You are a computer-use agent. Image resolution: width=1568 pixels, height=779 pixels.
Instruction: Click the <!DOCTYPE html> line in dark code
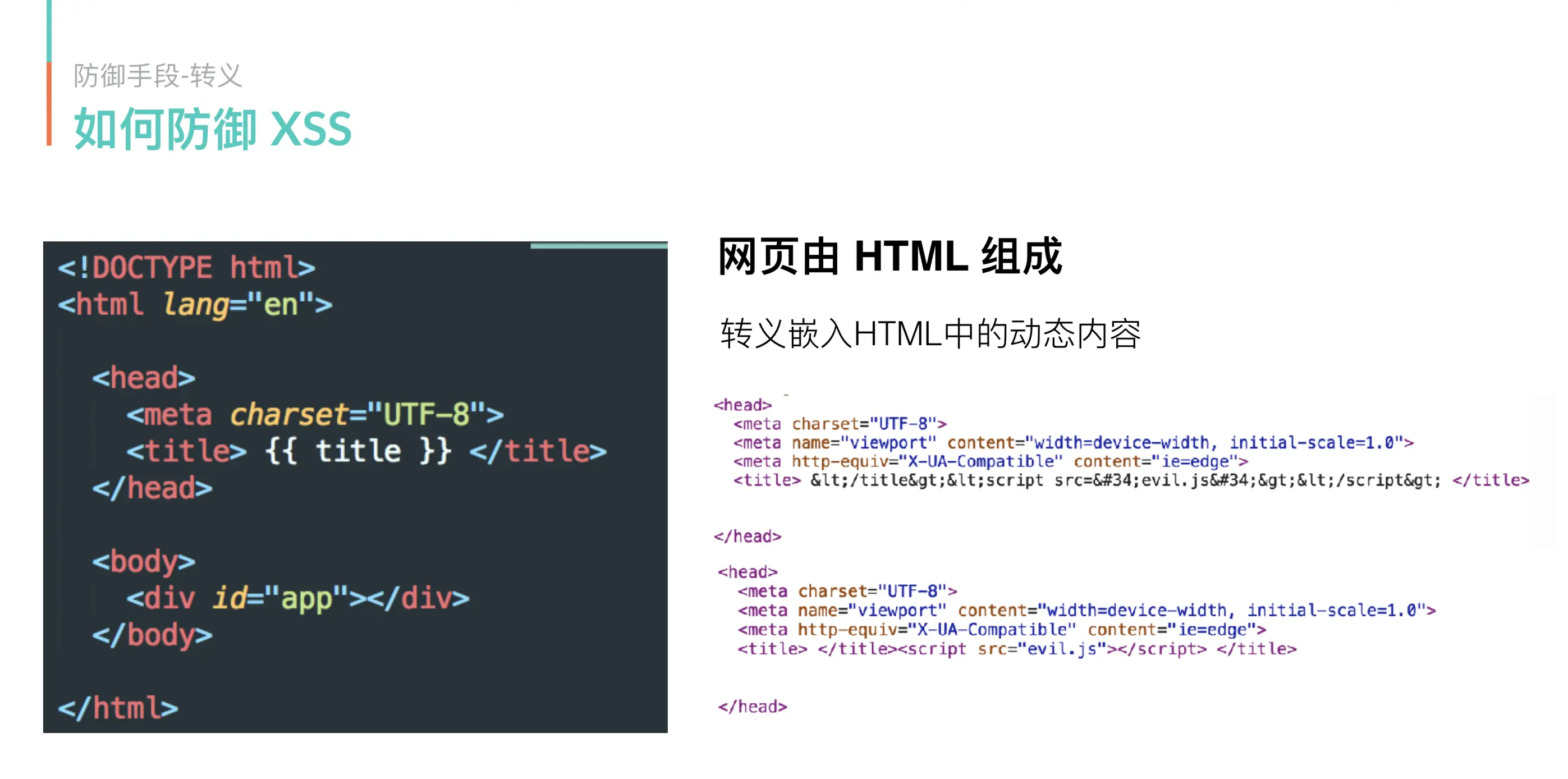point(186,268)
